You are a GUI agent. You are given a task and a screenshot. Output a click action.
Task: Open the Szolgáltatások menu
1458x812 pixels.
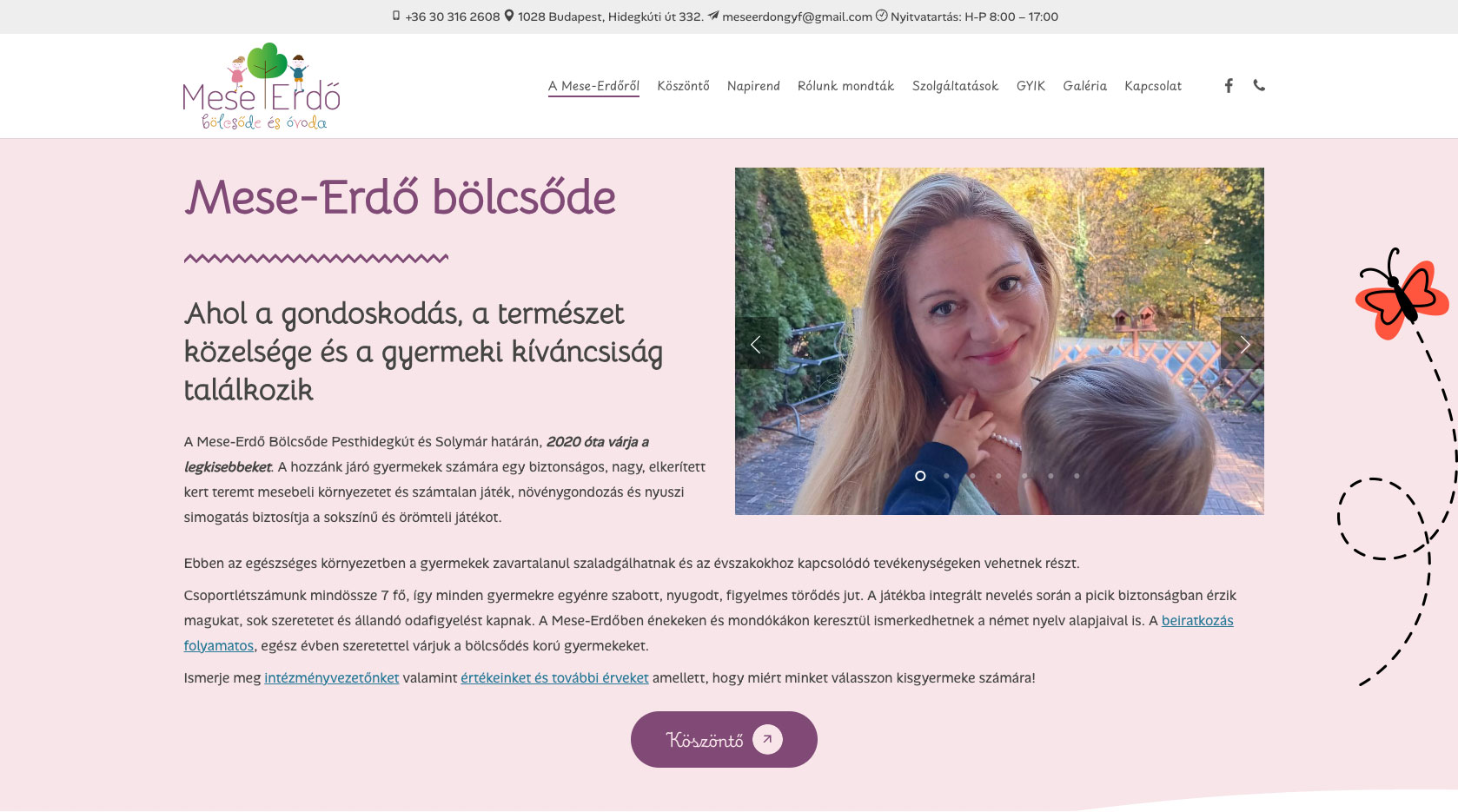pyautogui.click(x=955, y=86)
